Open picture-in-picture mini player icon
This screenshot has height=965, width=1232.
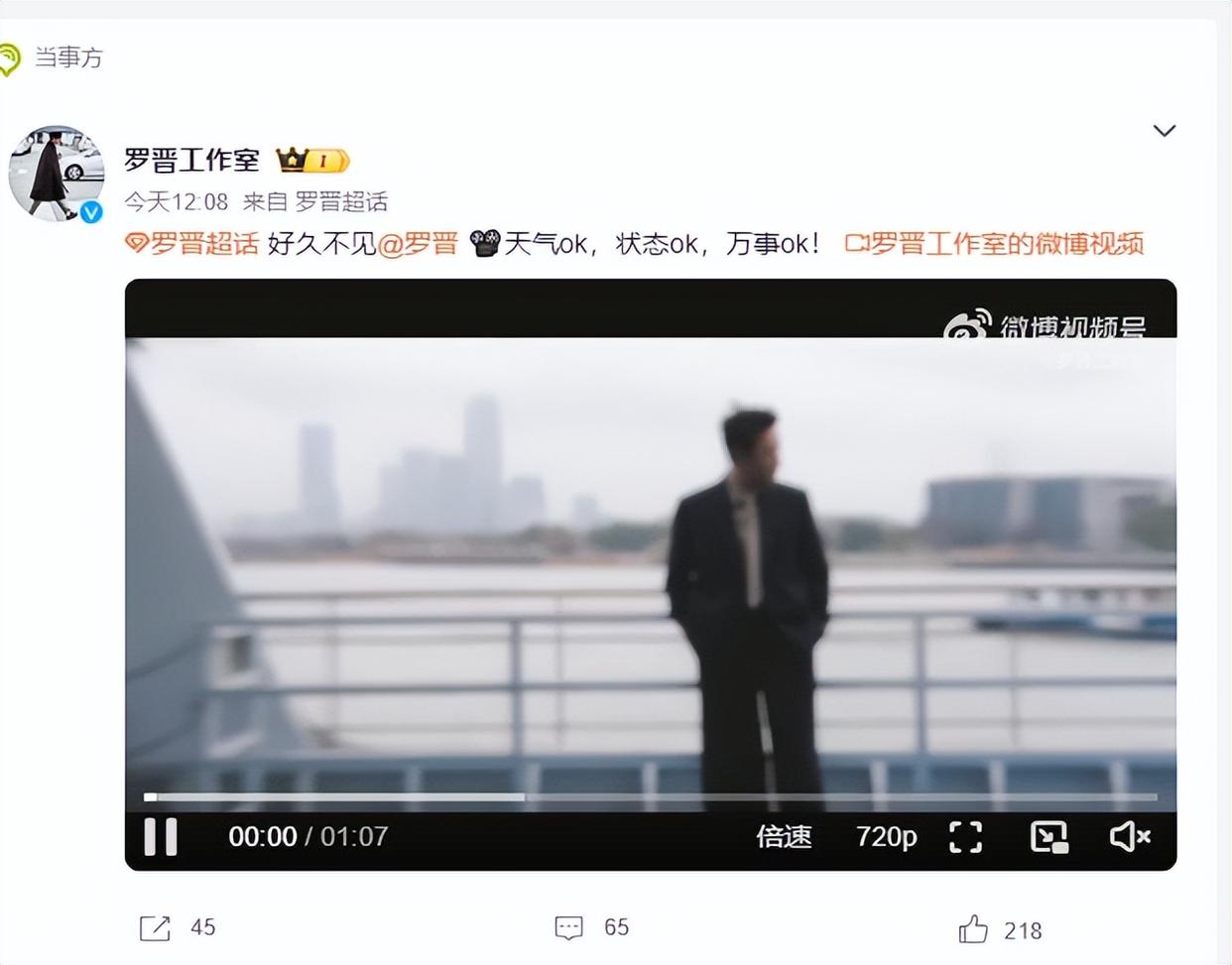[x=1048, y=837]
